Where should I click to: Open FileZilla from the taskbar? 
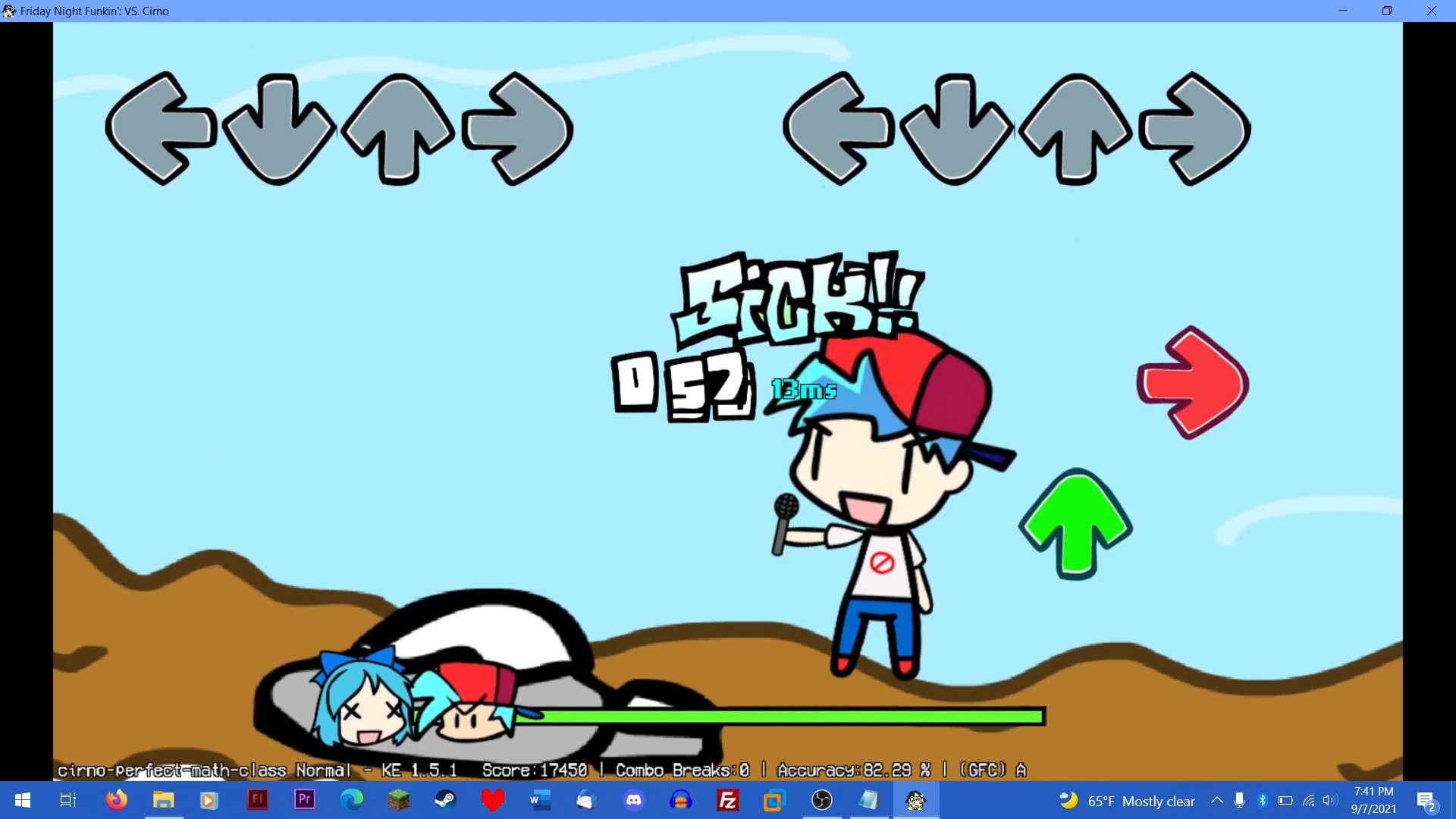tap(728, 800)
